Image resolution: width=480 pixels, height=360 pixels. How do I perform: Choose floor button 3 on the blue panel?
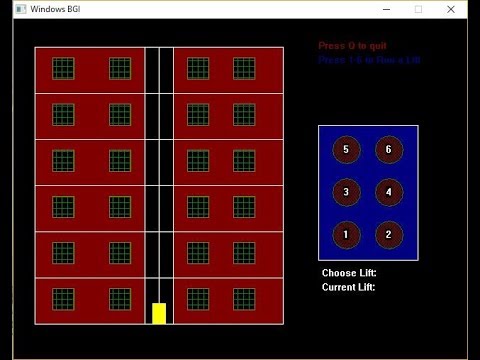346,192
